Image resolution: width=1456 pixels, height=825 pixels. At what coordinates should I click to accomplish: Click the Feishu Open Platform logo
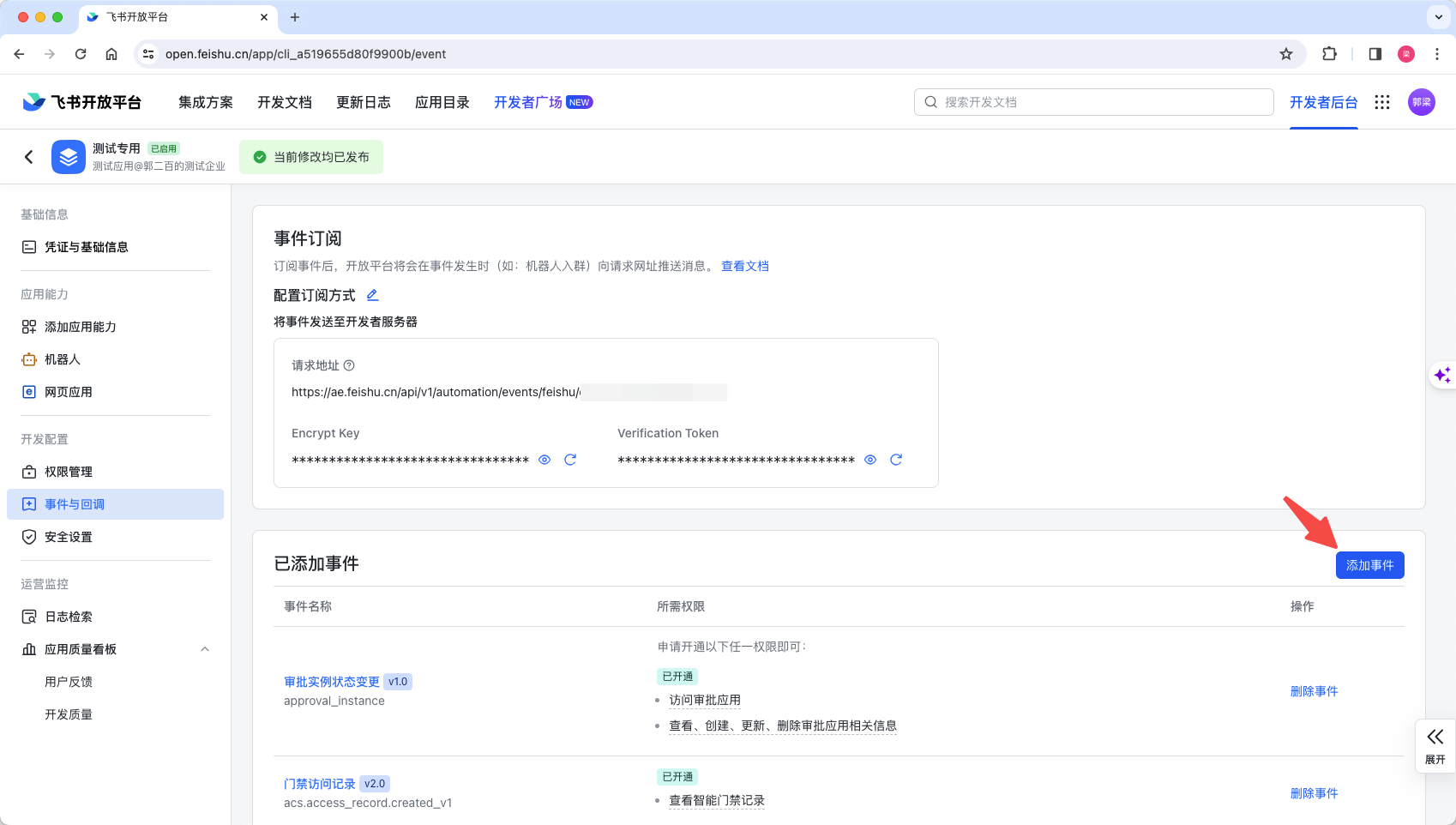[x=82, y=102]
